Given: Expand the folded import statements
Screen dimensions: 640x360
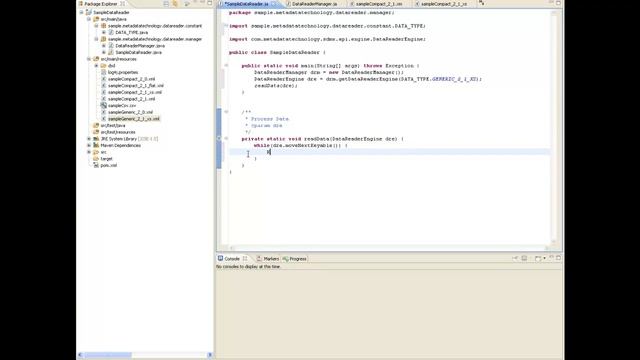Looking at the screenshot, I should click(x=226, y=26).
